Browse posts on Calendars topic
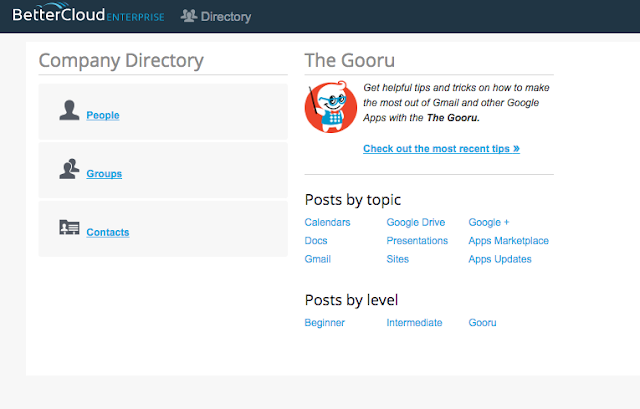 pos(327,222)
